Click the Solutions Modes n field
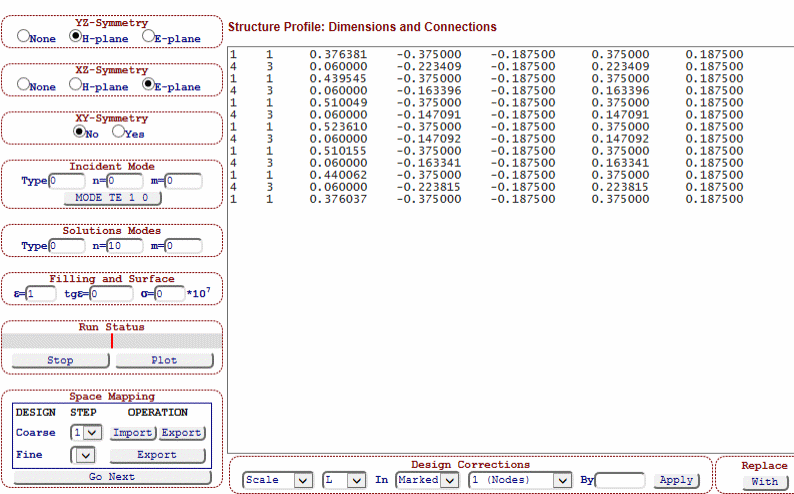 124,246
